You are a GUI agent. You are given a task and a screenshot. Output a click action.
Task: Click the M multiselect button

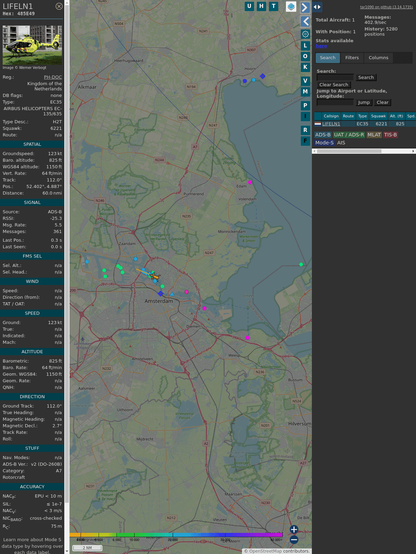(x=305, y=92)
